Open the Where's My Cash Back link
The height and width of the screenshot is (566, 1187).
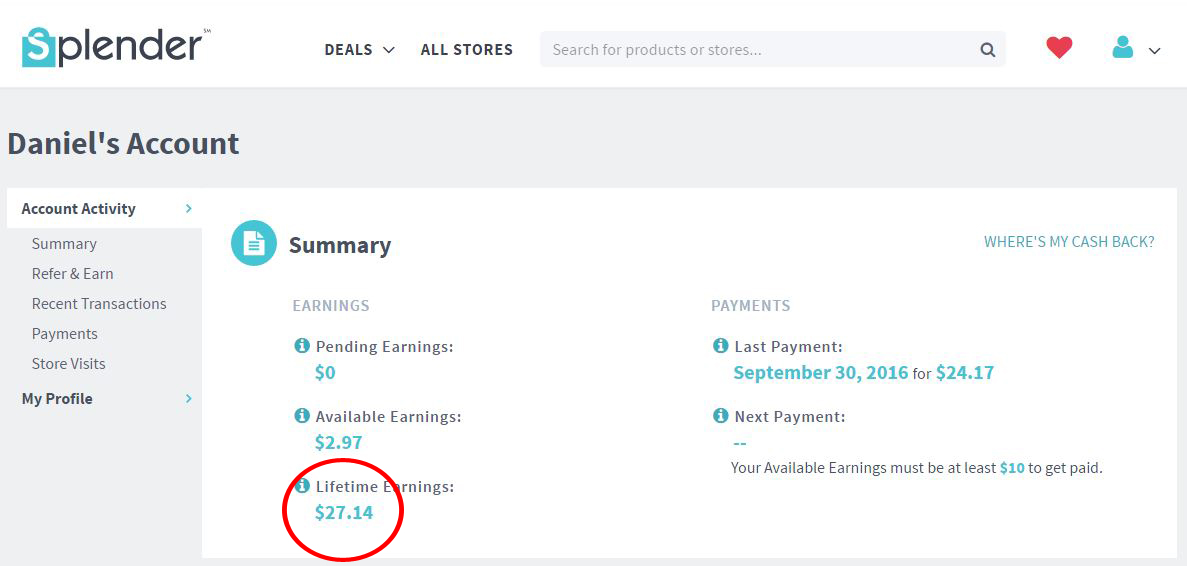click(1069, 242)
